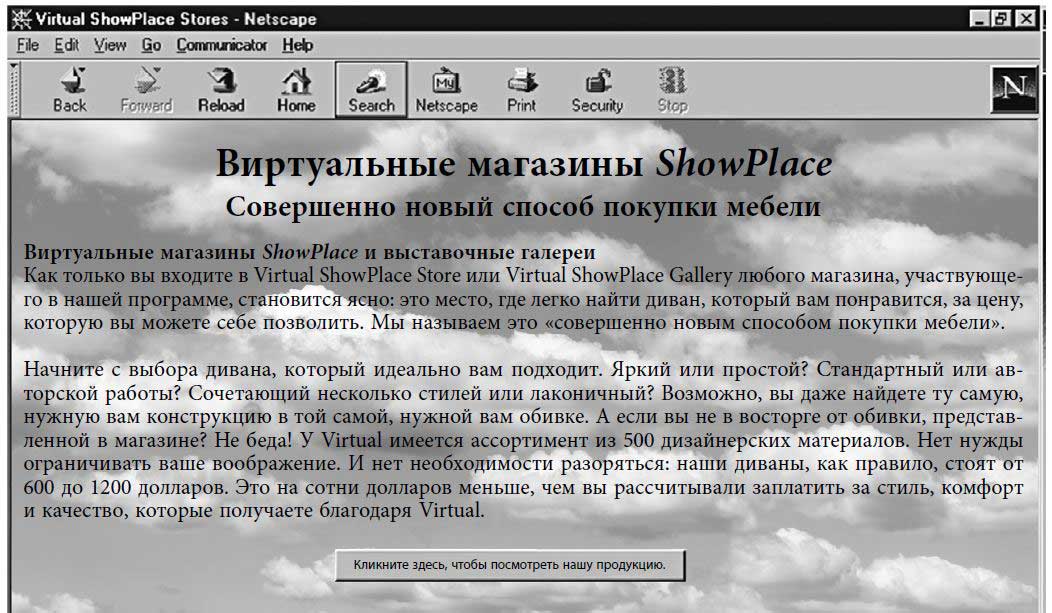The height and width of the screenshot is (613, 1052).
Task: Reload the current page
Action: click(221, 90)
